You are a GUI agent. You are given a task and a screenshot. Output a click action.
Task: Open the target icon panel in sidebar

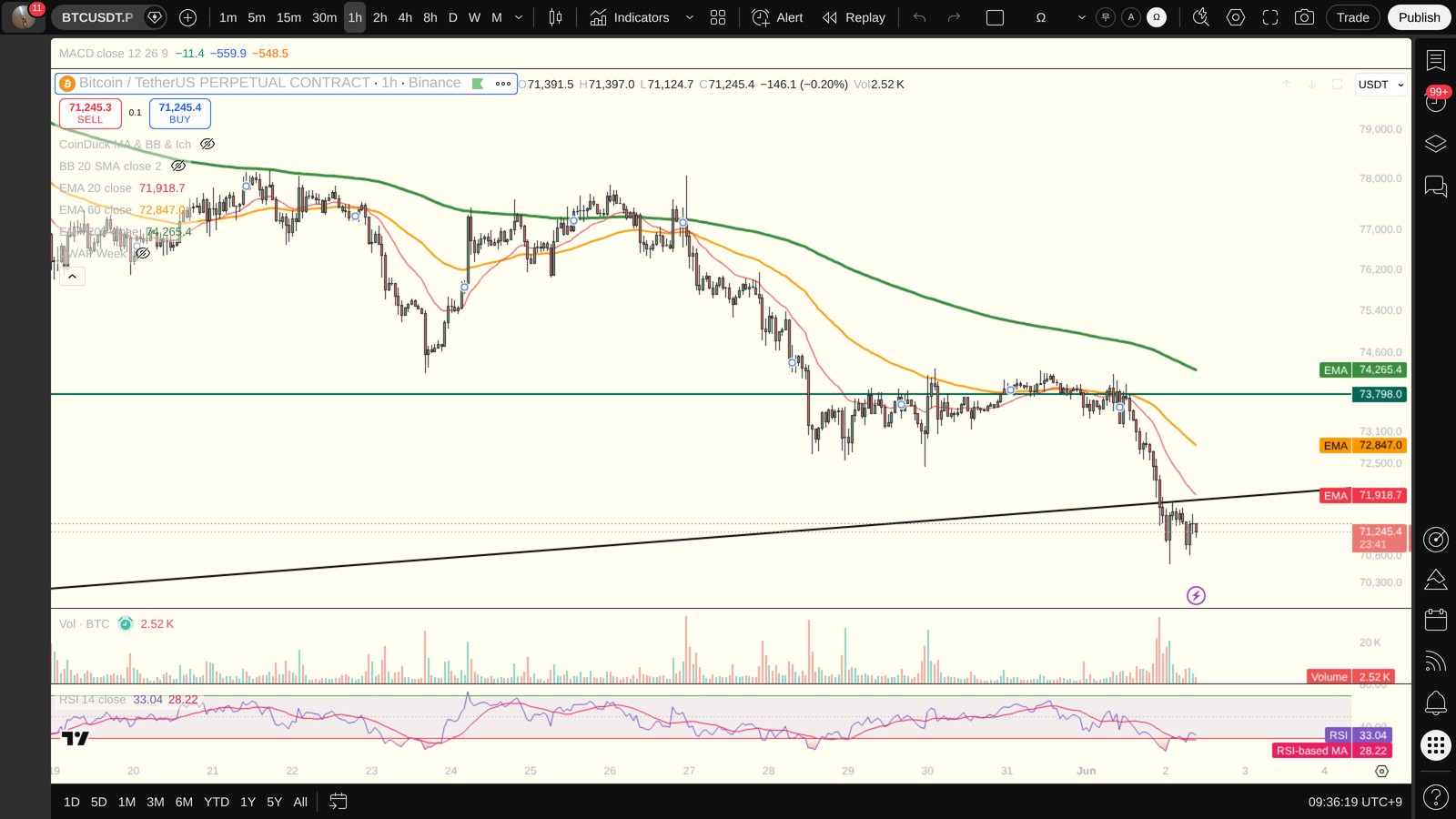[1435, 540]
